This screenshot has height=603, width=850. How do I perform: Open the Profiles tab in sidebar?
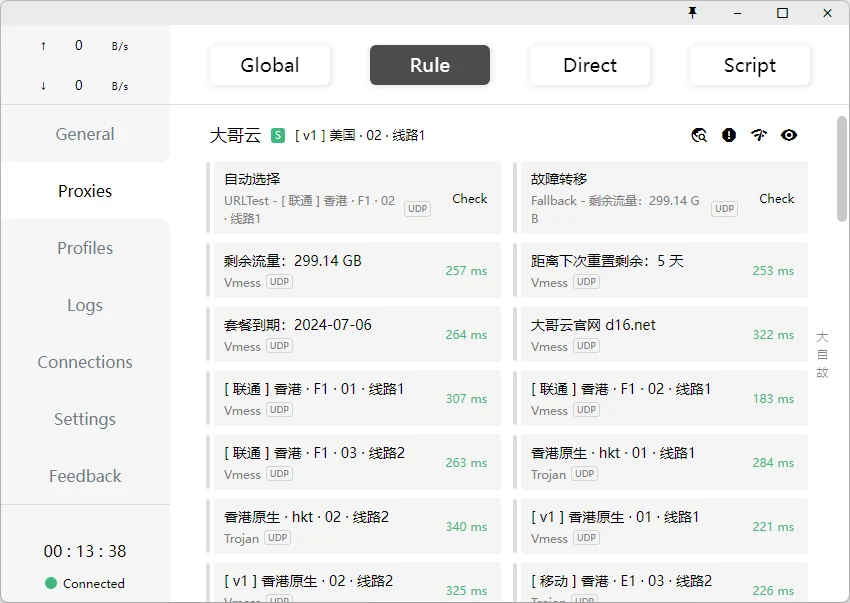(x=85, y=248)
